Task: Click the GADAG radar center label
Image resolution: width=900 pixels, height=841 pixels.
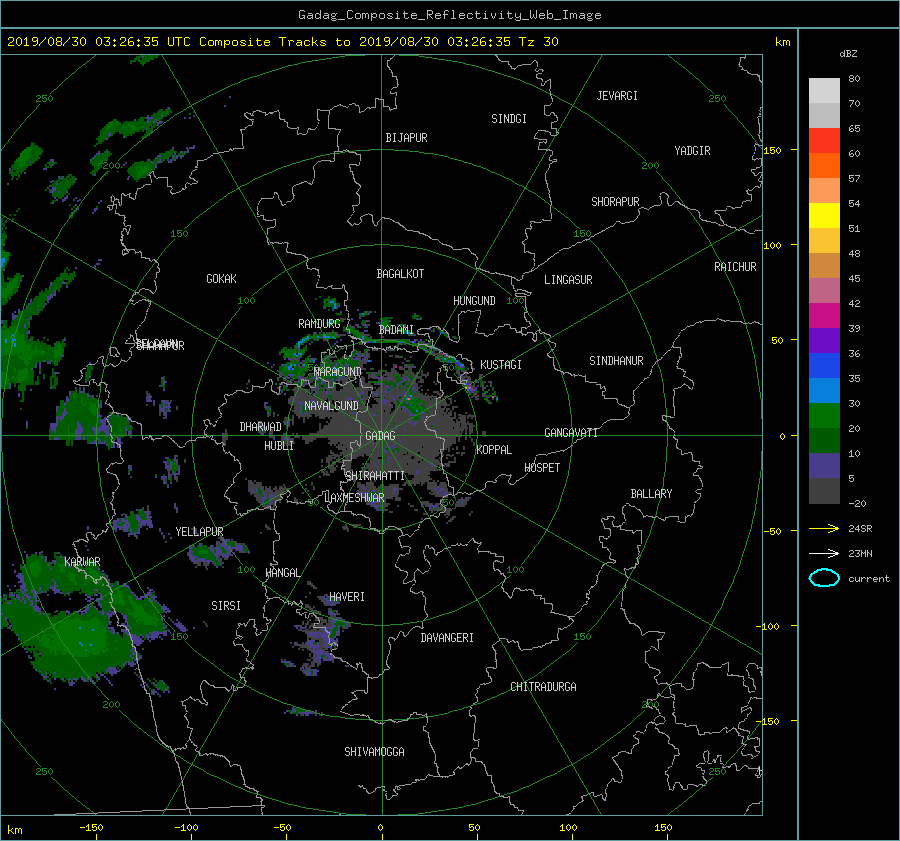Action: pyautogui.click(x=380, y=436)
